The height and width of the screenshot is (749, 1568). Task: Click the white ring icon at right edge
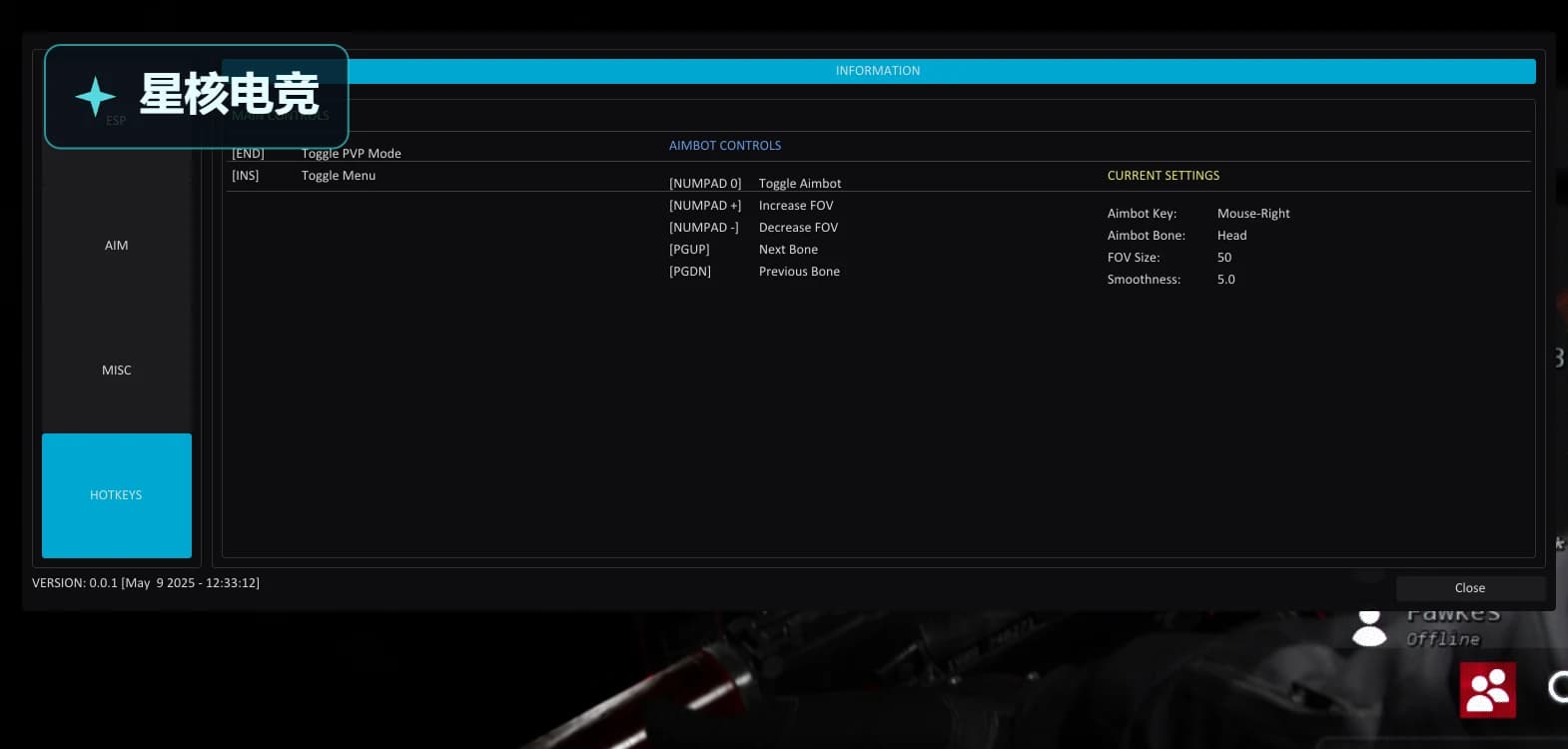pyautogui.click(x=1558, y=687)
